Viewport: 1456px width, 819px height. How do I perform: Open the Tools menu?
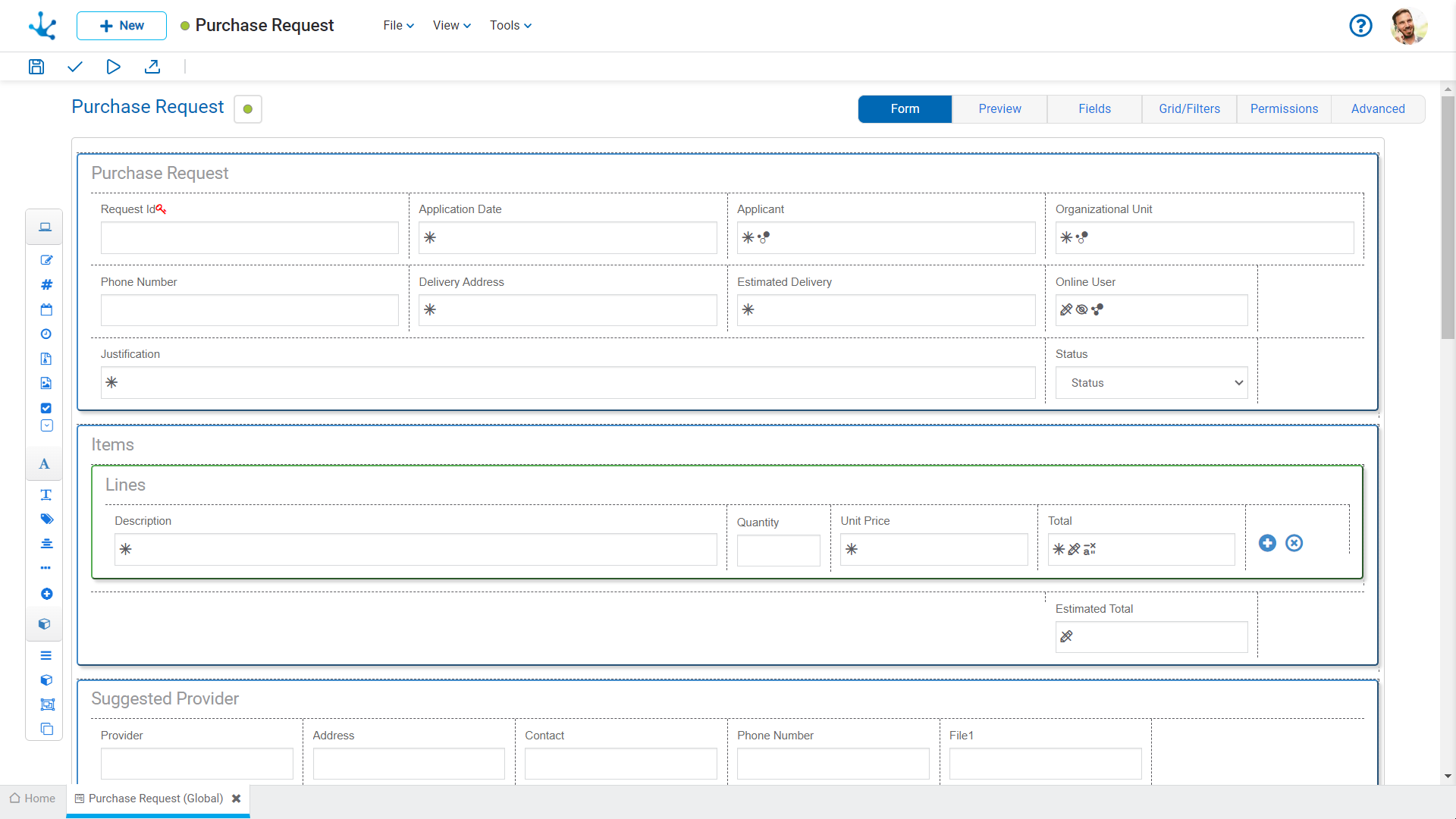coord(510,25)
